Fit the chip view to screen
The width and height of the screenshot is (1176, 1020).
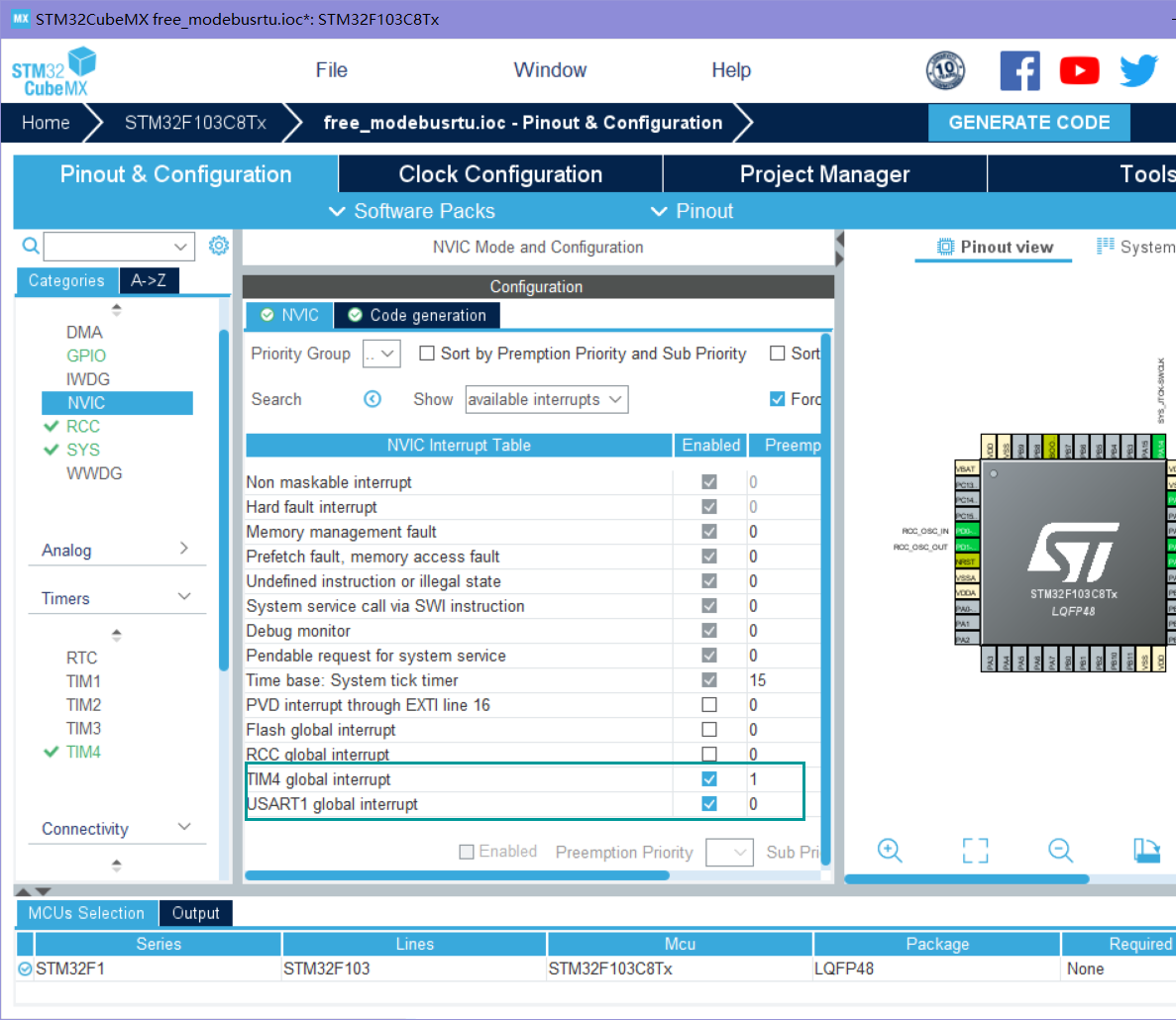click(975, 850)
